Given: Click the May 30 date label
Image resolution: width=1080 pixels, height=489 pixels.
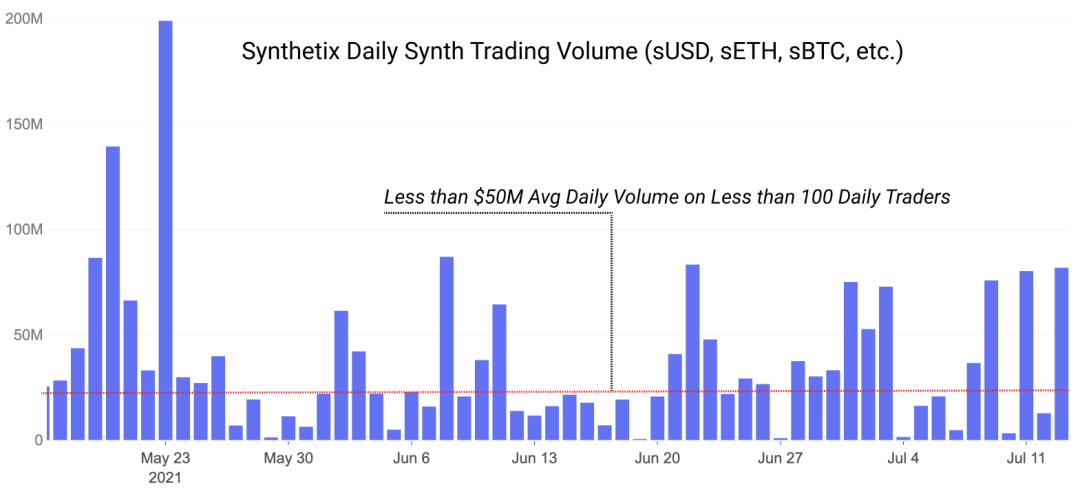Looking at the screenshot, I should pos(289,458).
